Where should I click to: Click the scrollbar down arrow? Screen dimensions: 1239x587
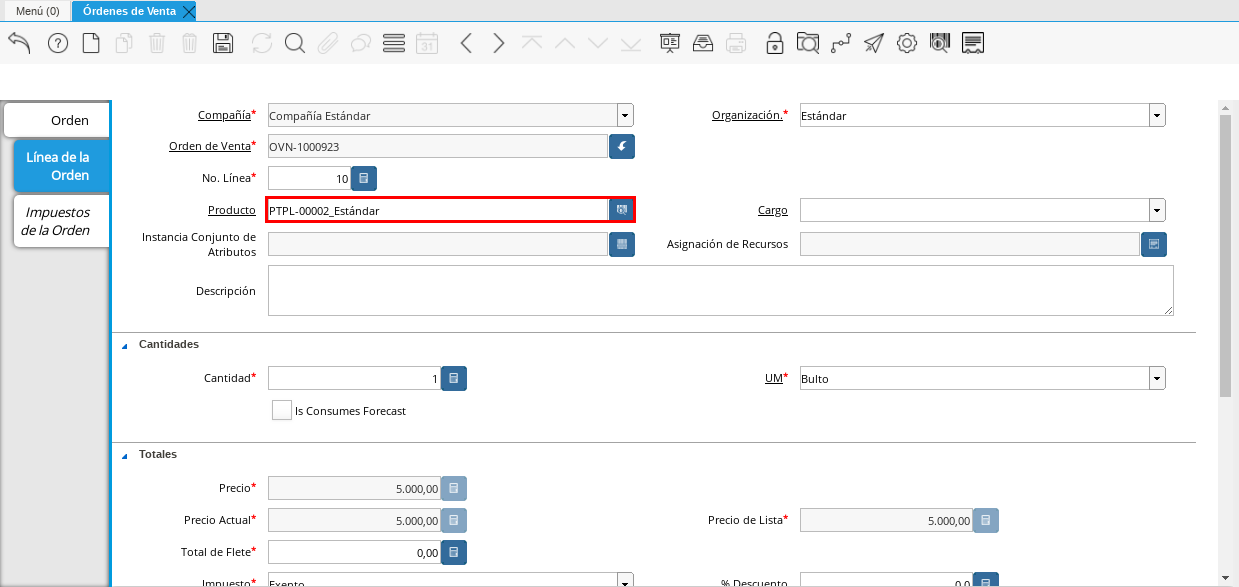[x=1225, y=577]
